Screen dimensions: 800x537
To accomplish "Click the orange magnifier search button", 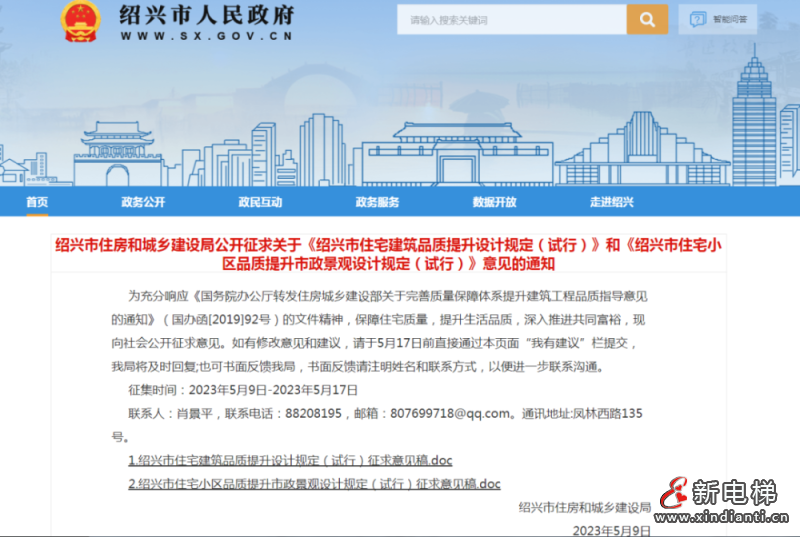I will [647, 19].
